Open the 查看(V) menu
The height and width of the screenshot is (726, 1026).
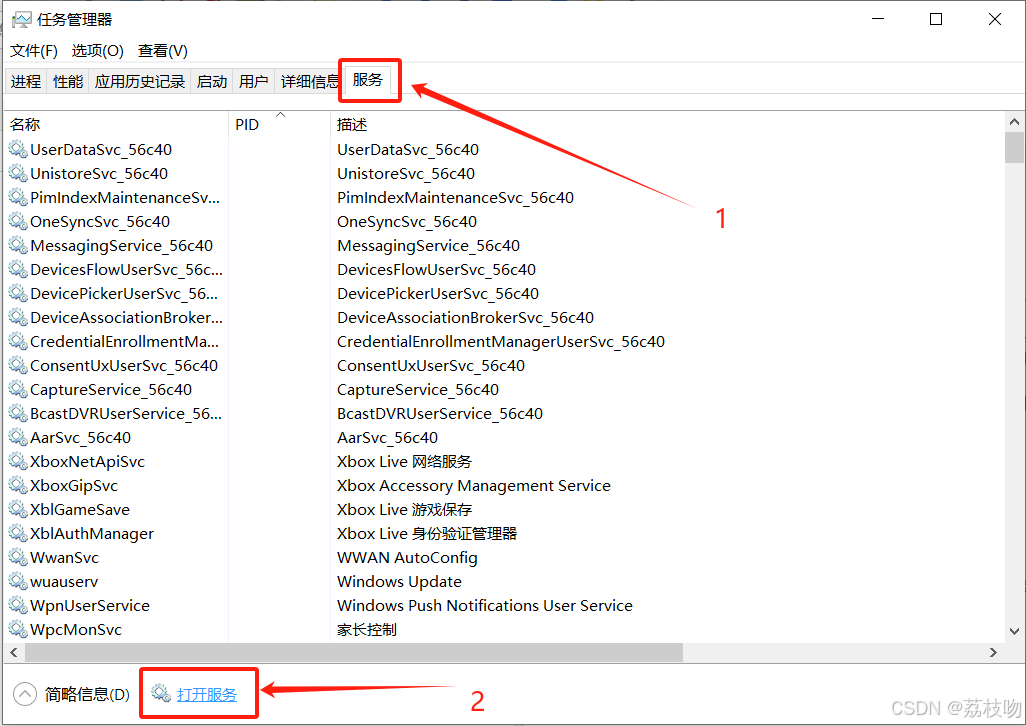coord(163,50)
